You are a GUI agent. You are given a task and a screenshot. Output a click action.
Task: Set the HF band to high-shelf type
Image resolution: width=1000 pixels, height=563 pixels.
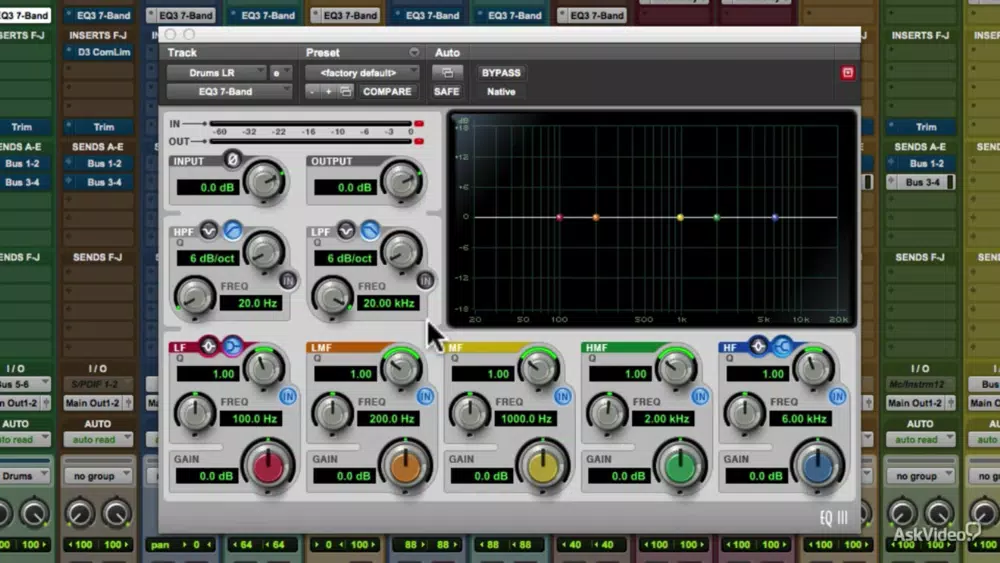782,346
